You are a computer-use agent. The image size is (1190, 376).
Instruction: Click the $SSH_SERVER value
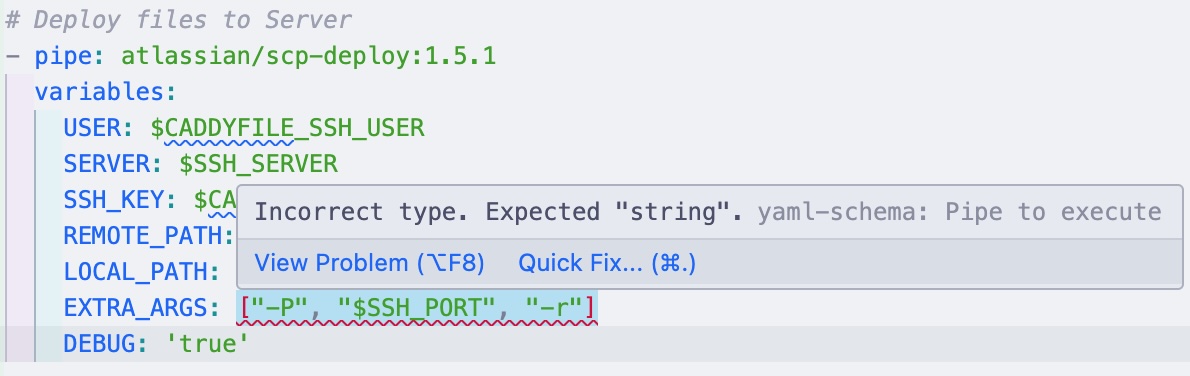pyautogui.click(x=258, y=163)
